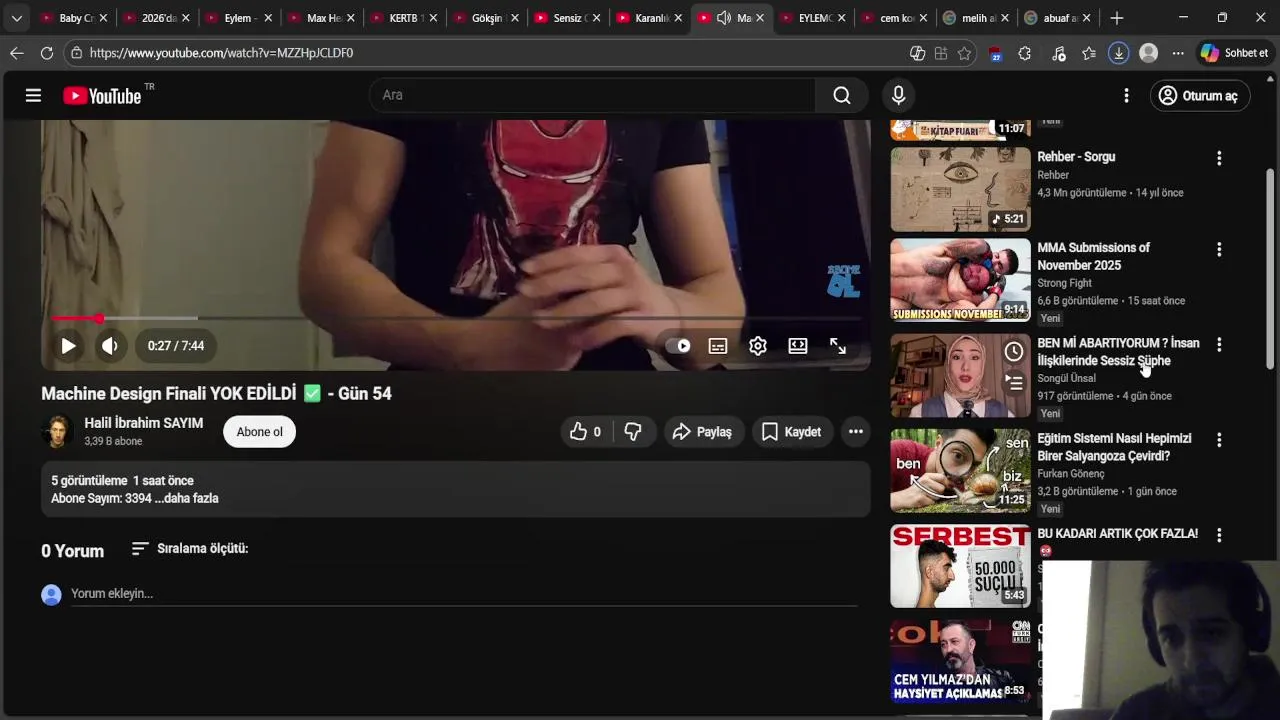Open options for Eğitim Sistemi video
Image resolution: width=1280 pixels, height=720 pixels.
click(x=1219, y=440)
